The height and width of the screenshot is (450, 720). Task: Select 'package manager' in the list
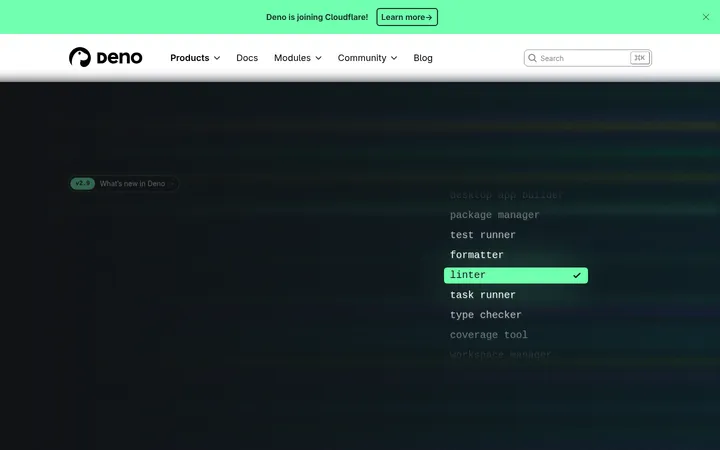(x=495, y=215)
